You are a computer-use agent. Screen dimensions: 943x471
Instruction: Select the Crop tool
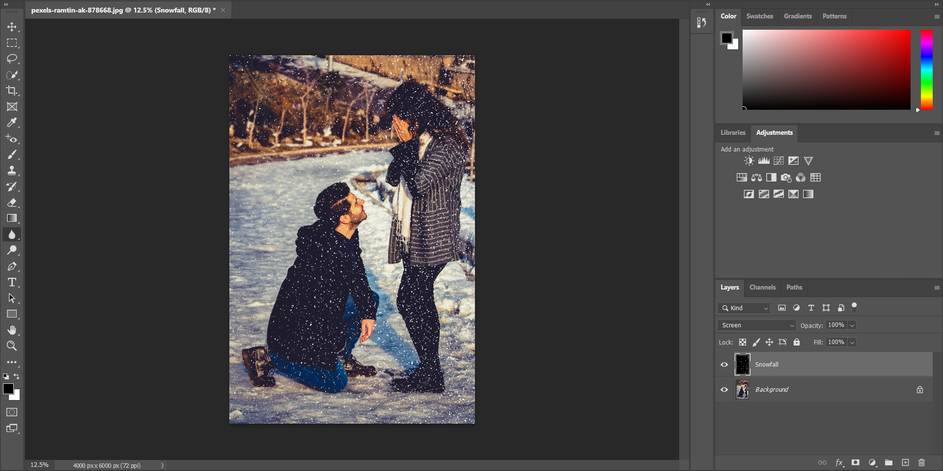coord(11,91)
